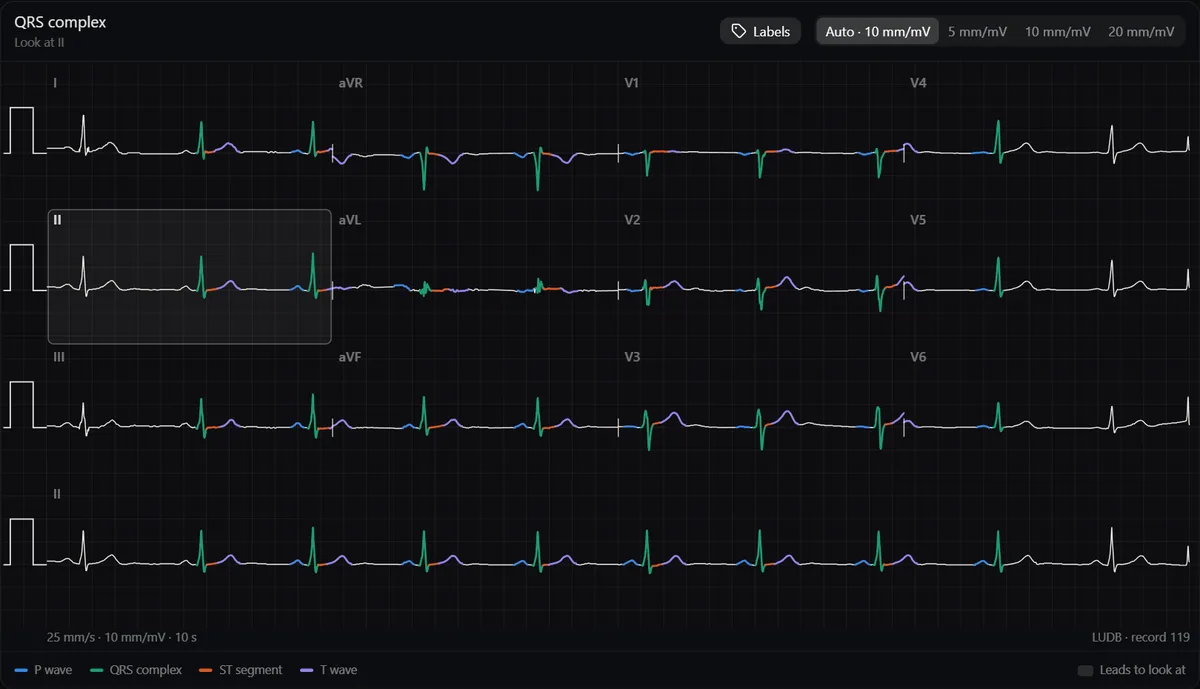Click the V6 lead label

click(x=918, y=357)
